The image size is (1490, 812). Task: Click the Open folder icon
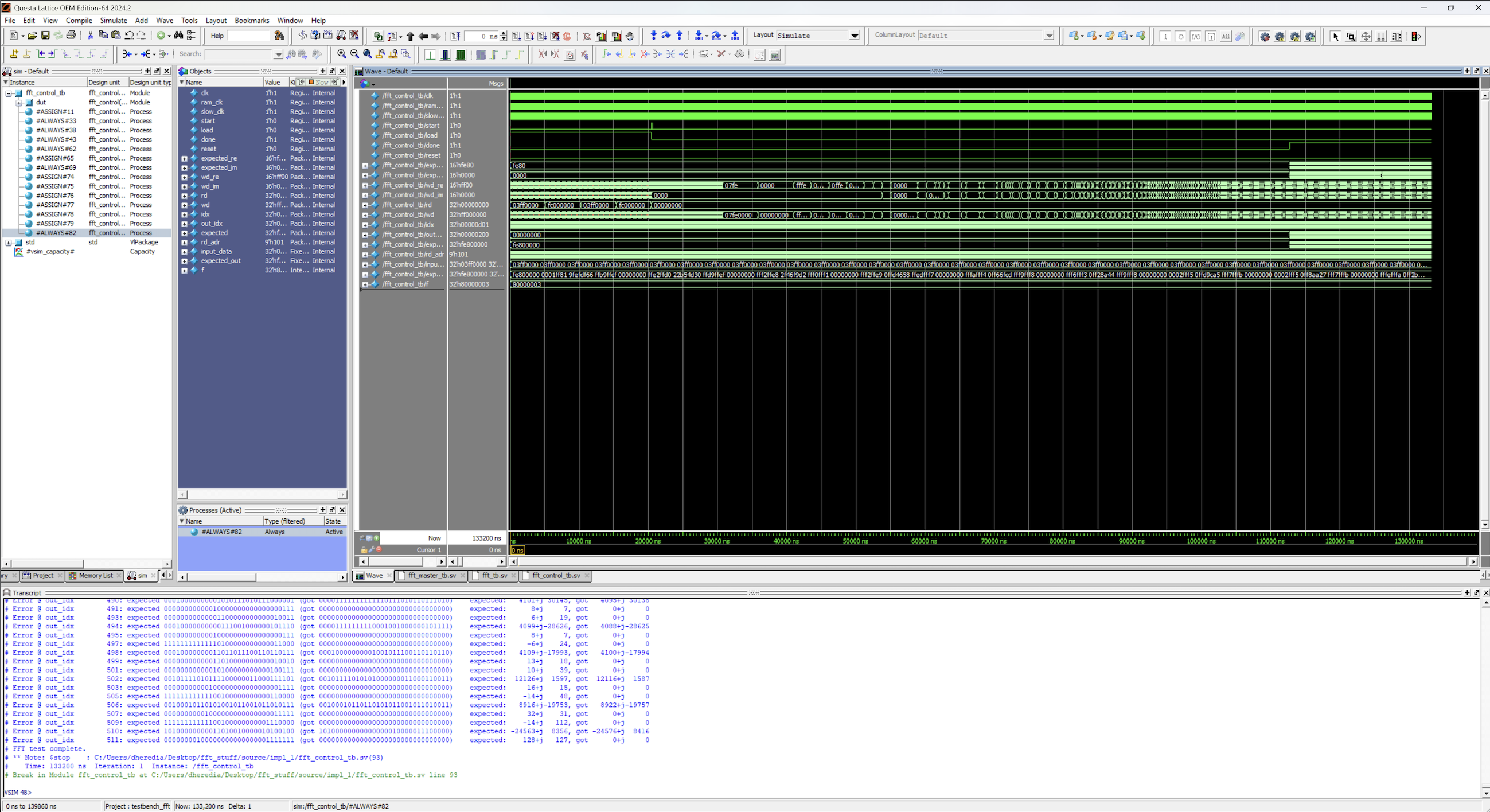pos(32,36)
